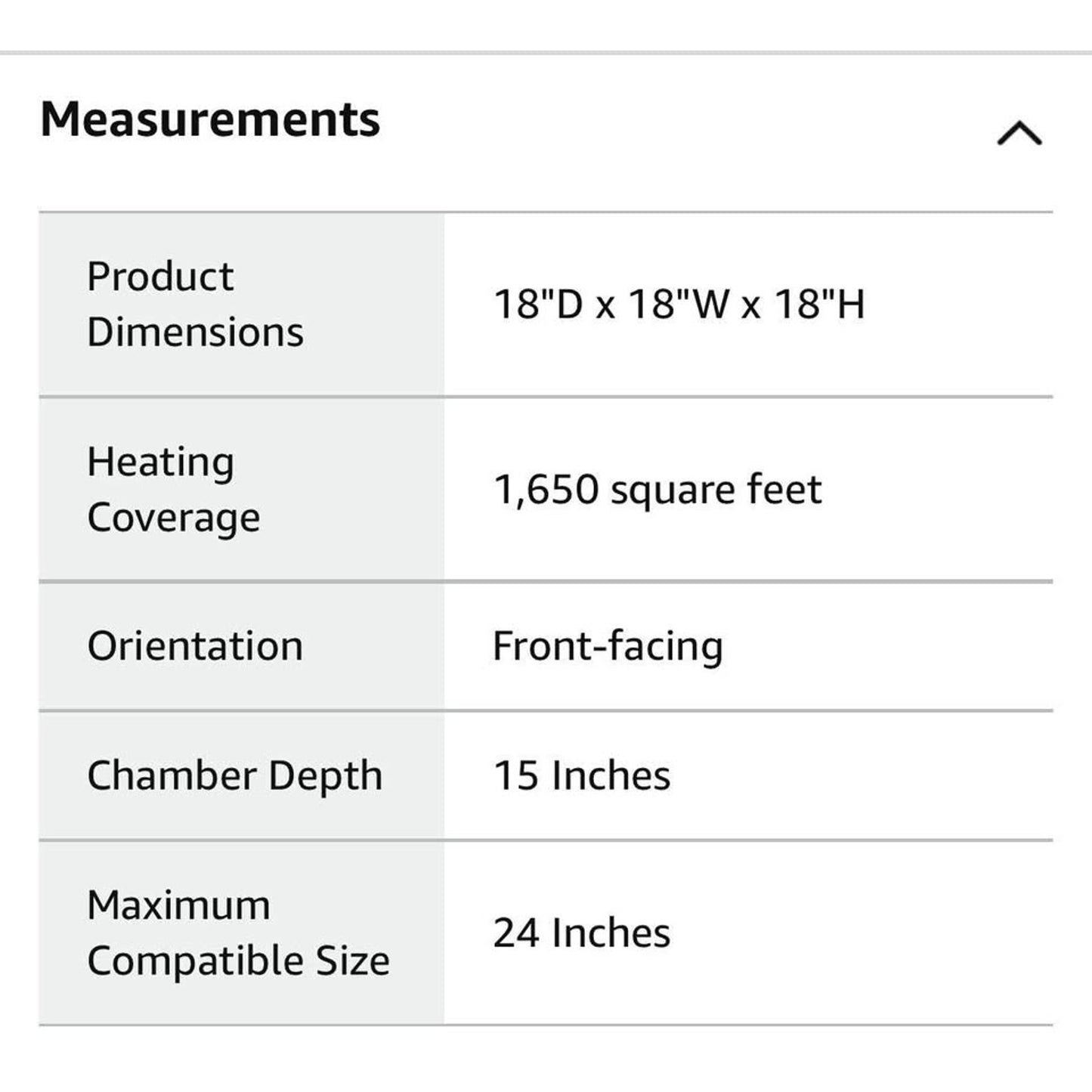This screenshot has height=1092, width=1092.
Task: Select the Maximum Compatible Size label
Action: (x=238, y=933)
